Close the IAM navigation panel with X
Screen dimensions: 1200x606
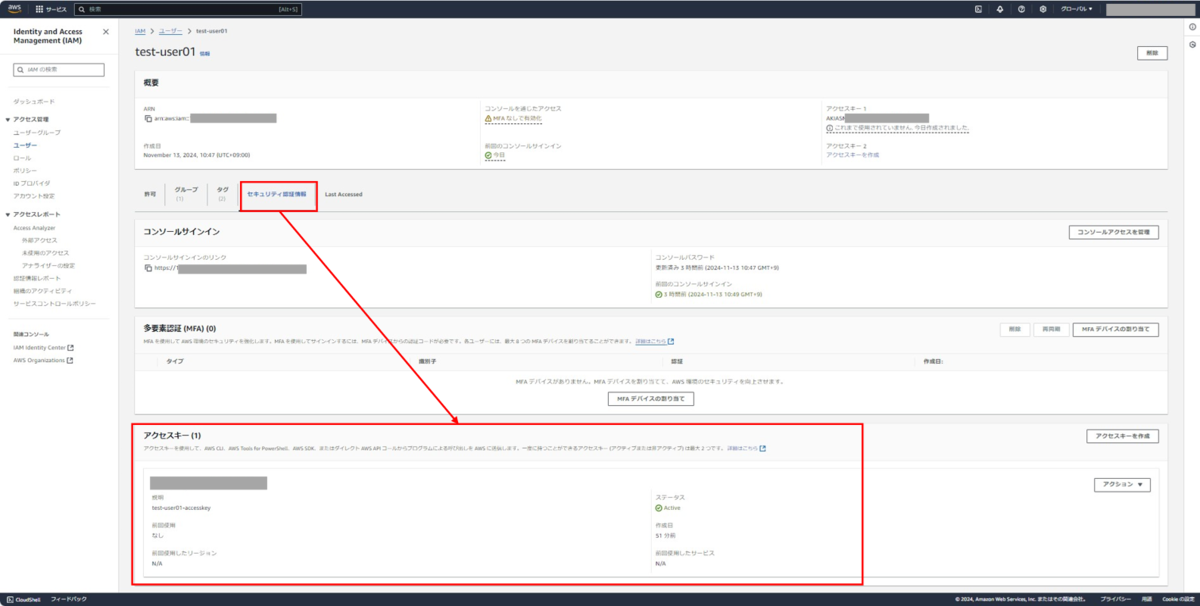tap(106, 32)
